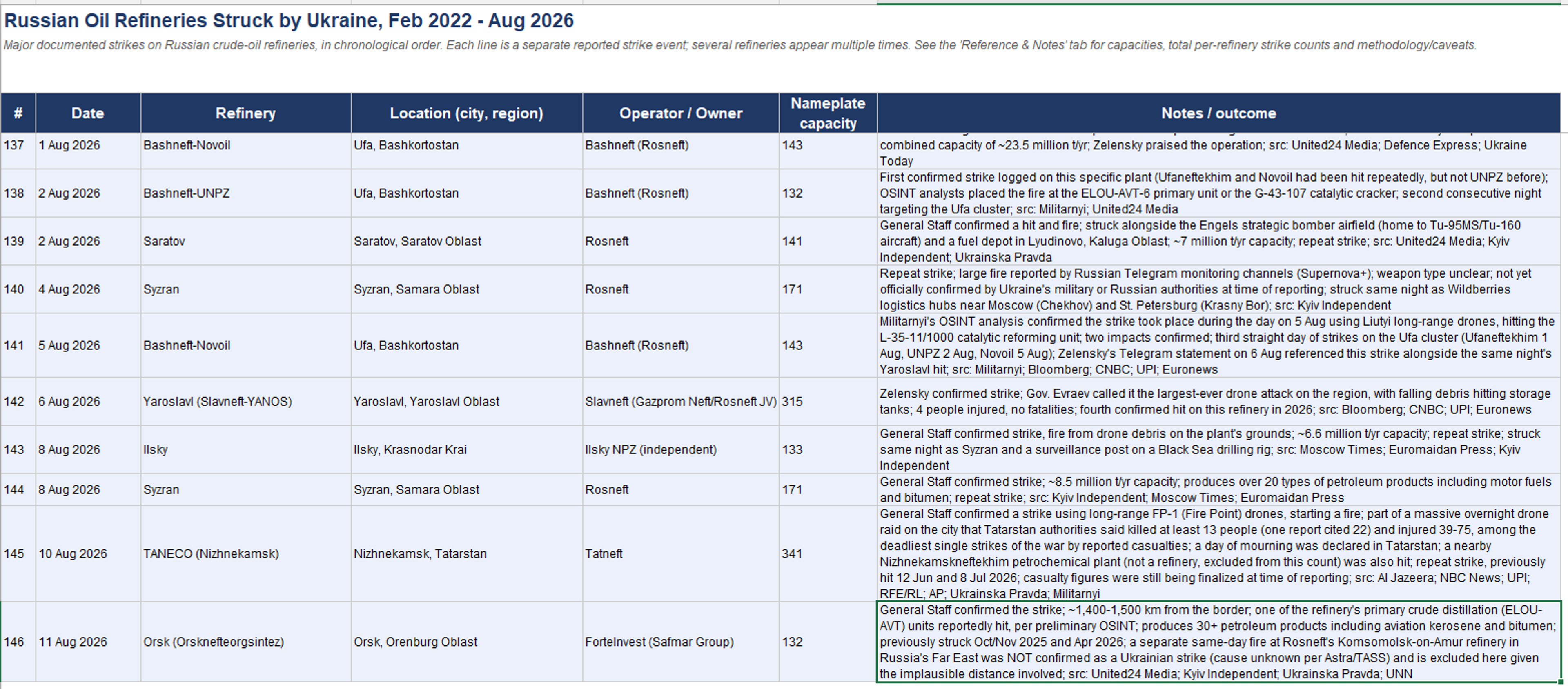Select the 'ForteInvest (Safmar Group)' operator cell
The height and width of the screenshot is (689, 1568).
click(x=681, y=642)
